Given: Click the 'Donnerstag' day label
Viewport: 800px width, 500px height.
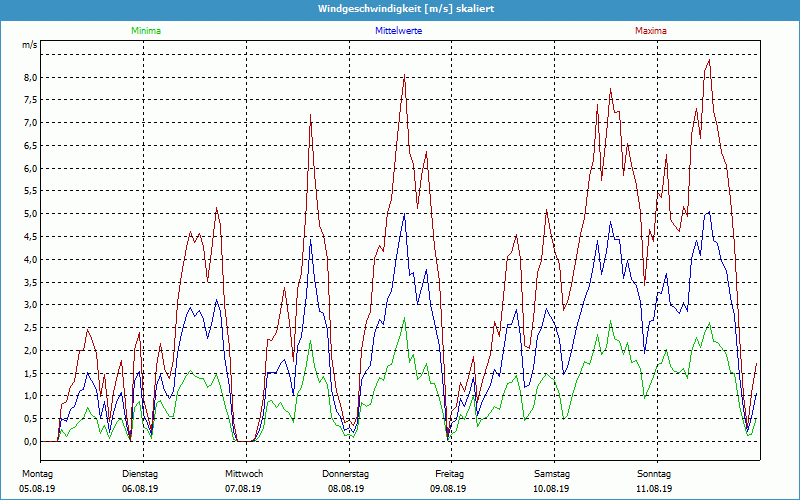Looking at the screenshot, I should tap(345, 474).
